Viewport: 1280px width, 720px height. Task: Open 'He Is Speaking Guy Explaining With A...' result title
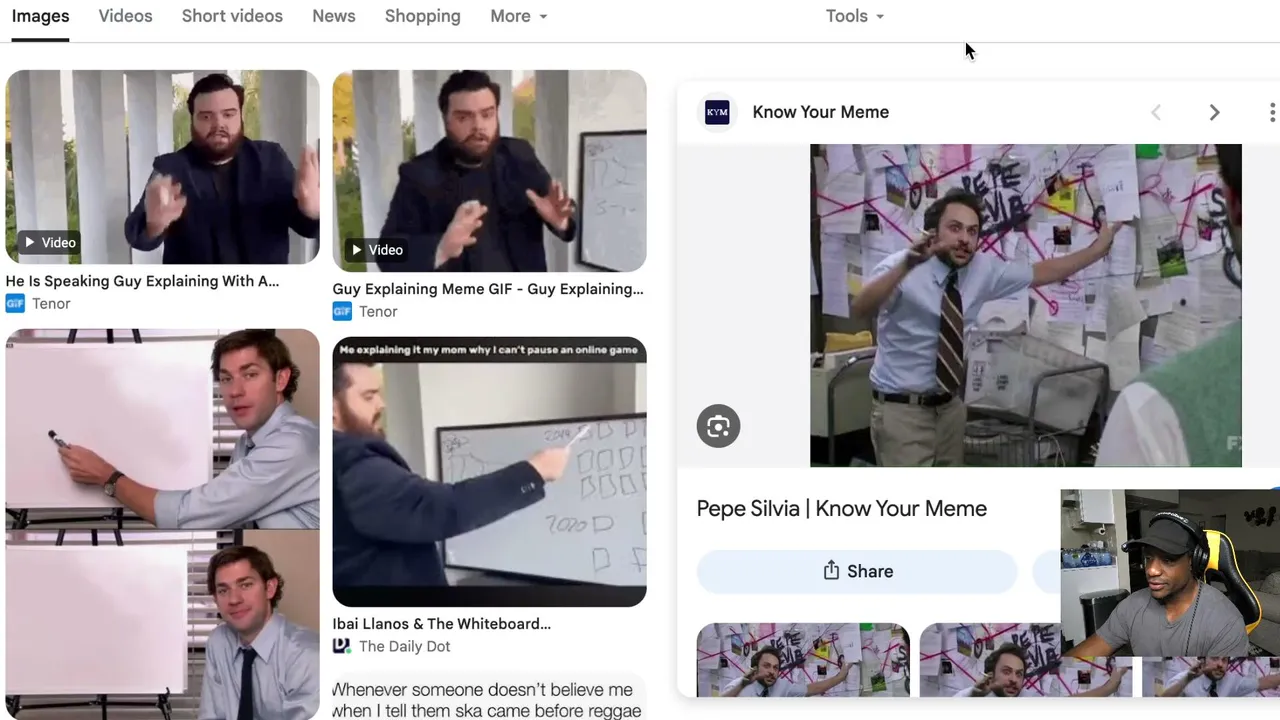point(142,281)
